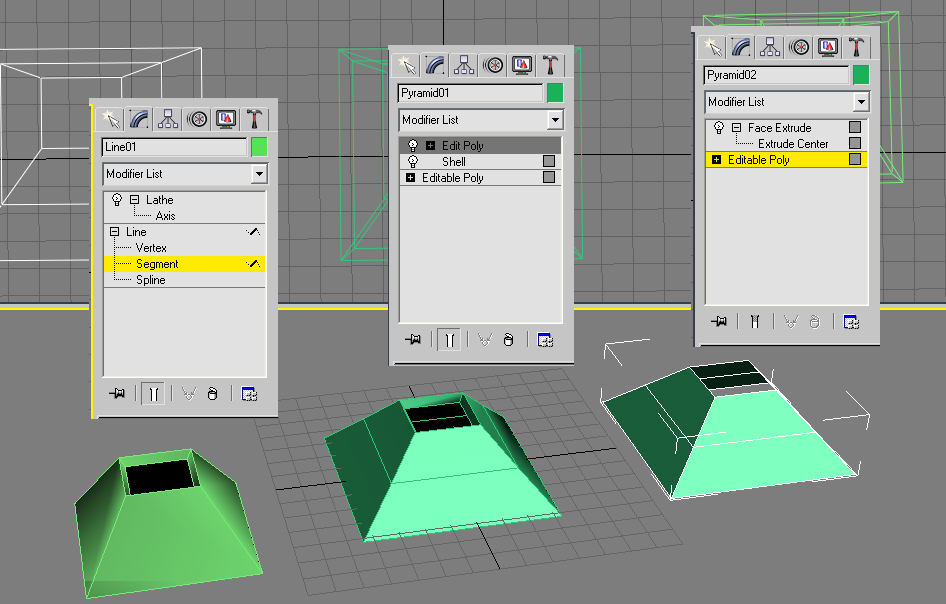
Task: Toggle Lathe modifier lightbulb
Action: tap(117, 200)
